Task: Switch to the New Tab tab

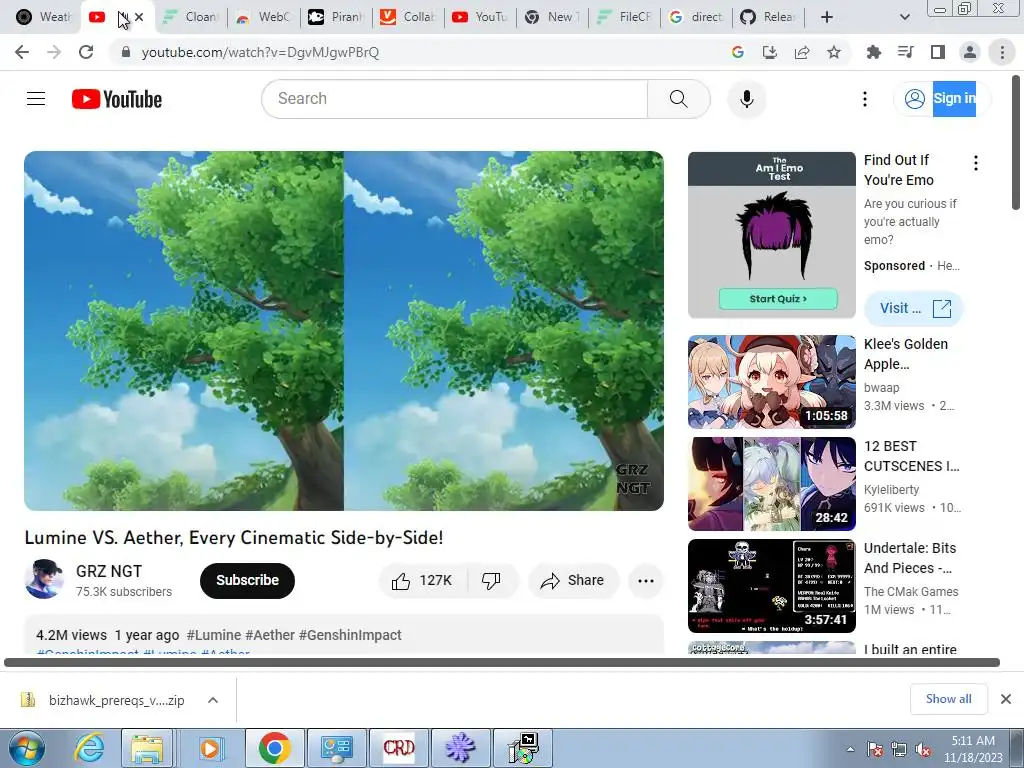Action: pos(552,17)
